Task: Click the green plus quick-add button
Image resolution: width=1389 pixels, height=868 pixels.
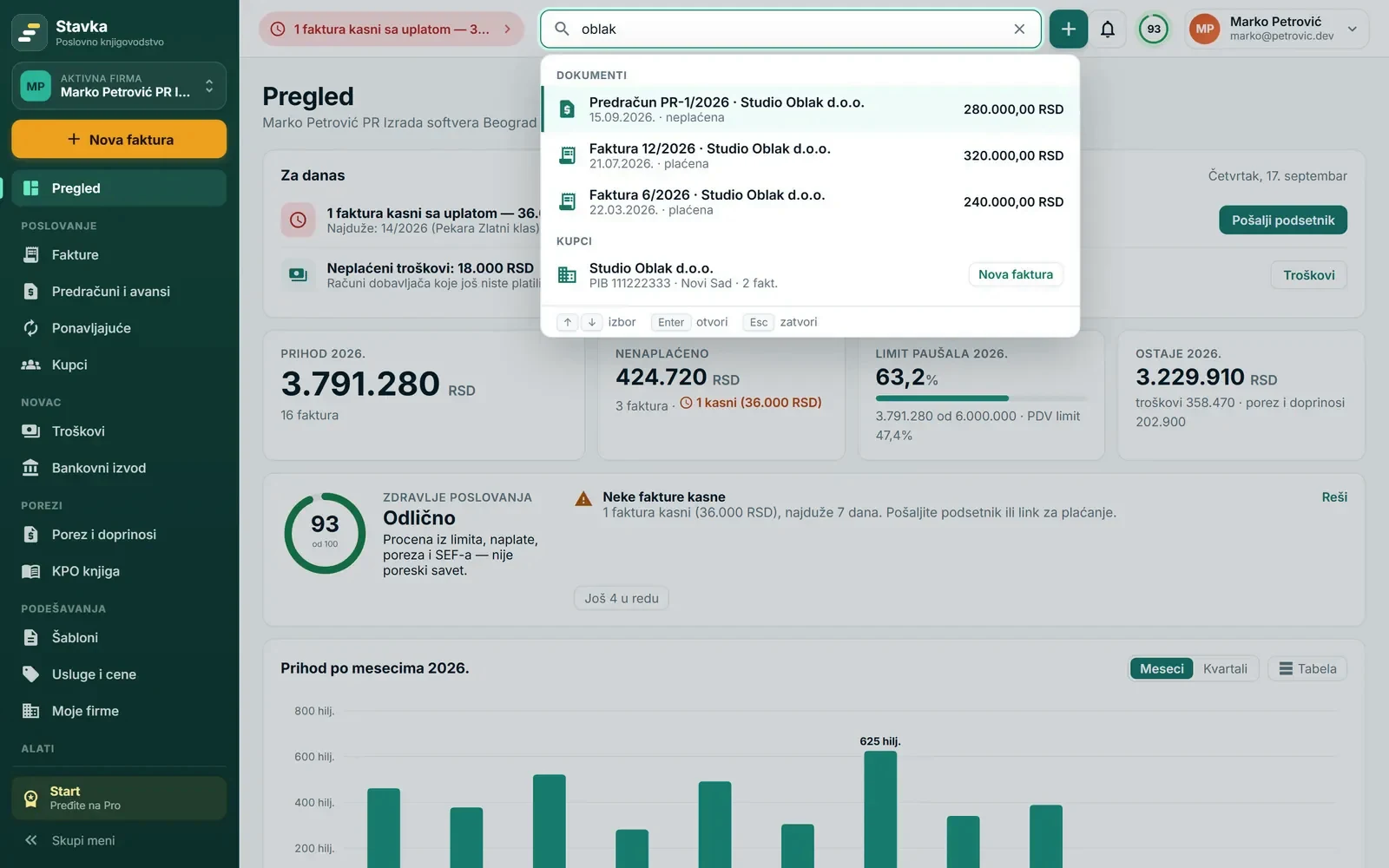Action: [x=1068, y=29]
